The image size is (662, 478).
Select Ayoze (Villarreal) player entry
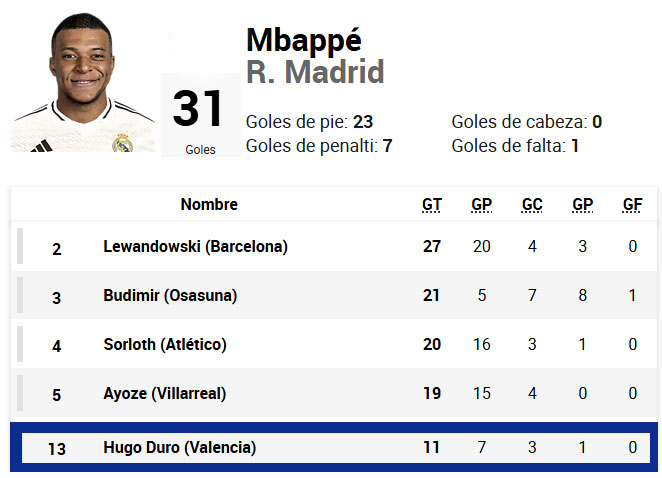point(165,394)
